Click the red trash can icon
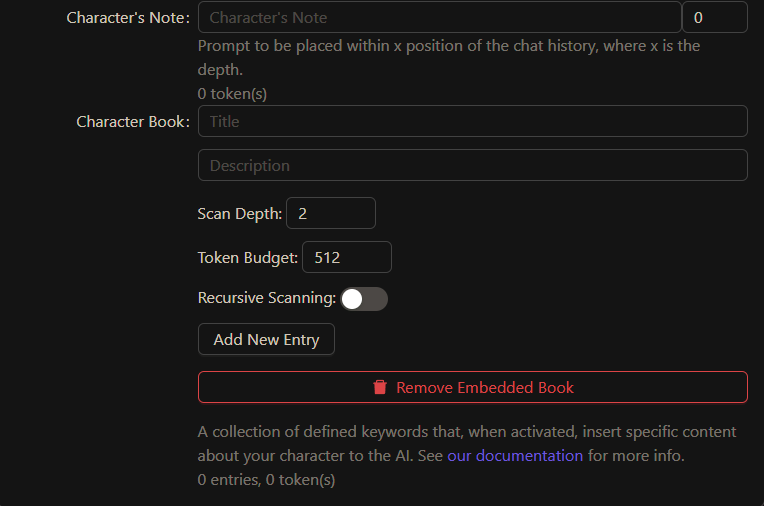The width and height of the screenshot is (764, 506). coord(380,388)
